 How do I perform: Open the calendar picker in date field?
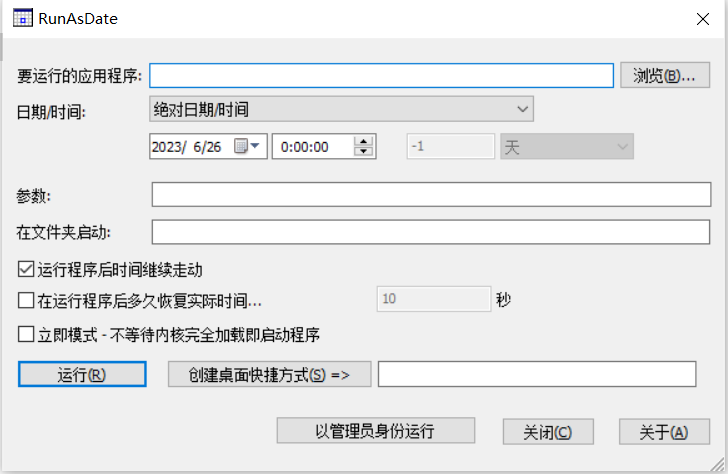247,146
